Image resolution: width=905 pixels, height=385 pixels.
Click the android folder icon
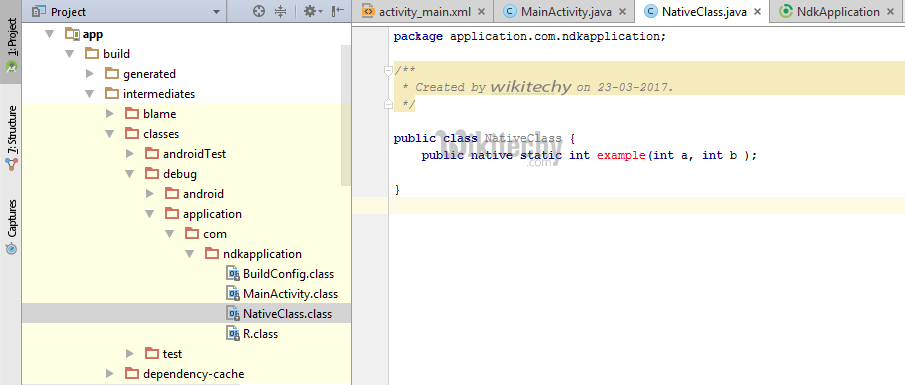pyautogui.click(x=172, y=194)
